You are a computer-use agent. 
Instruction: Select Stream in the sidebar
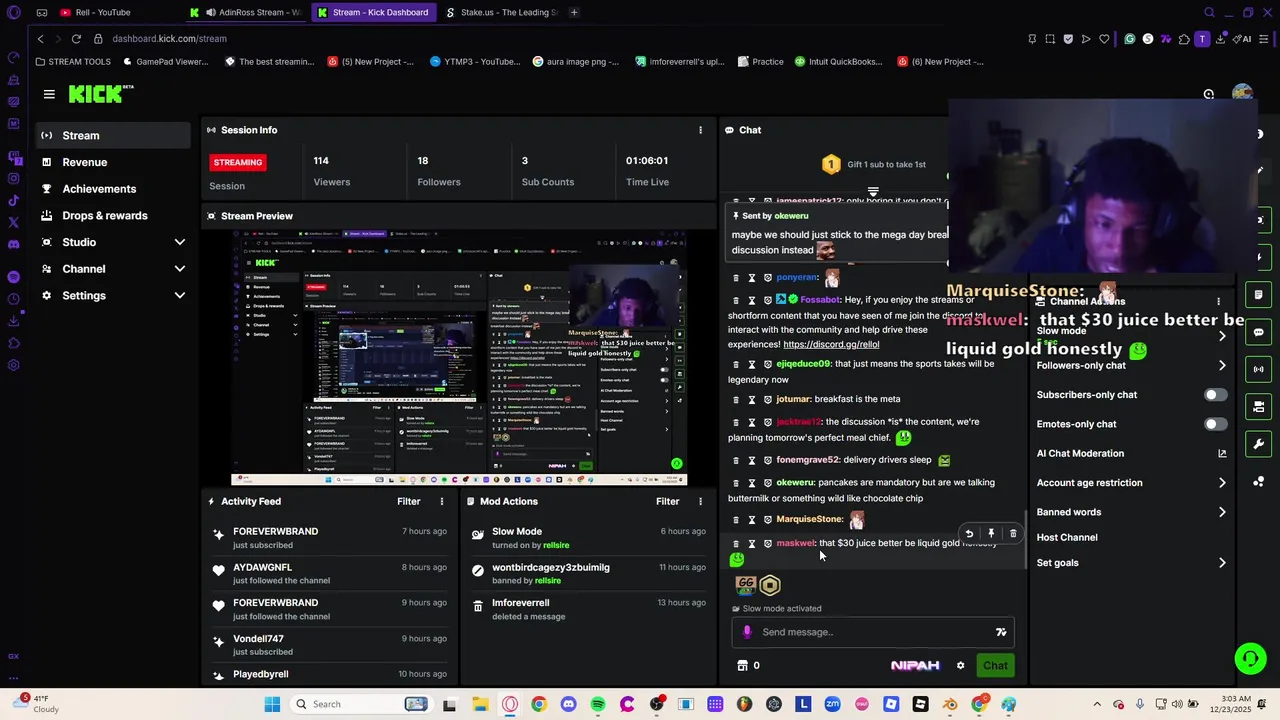(x=112, y=135)
